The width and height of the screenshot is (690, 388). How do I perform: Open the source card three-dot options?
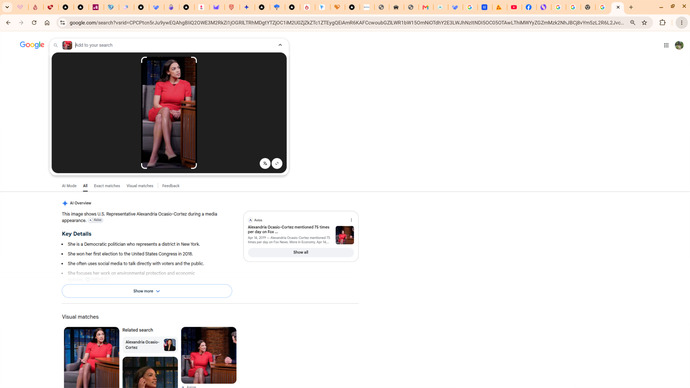click(351, 220)
